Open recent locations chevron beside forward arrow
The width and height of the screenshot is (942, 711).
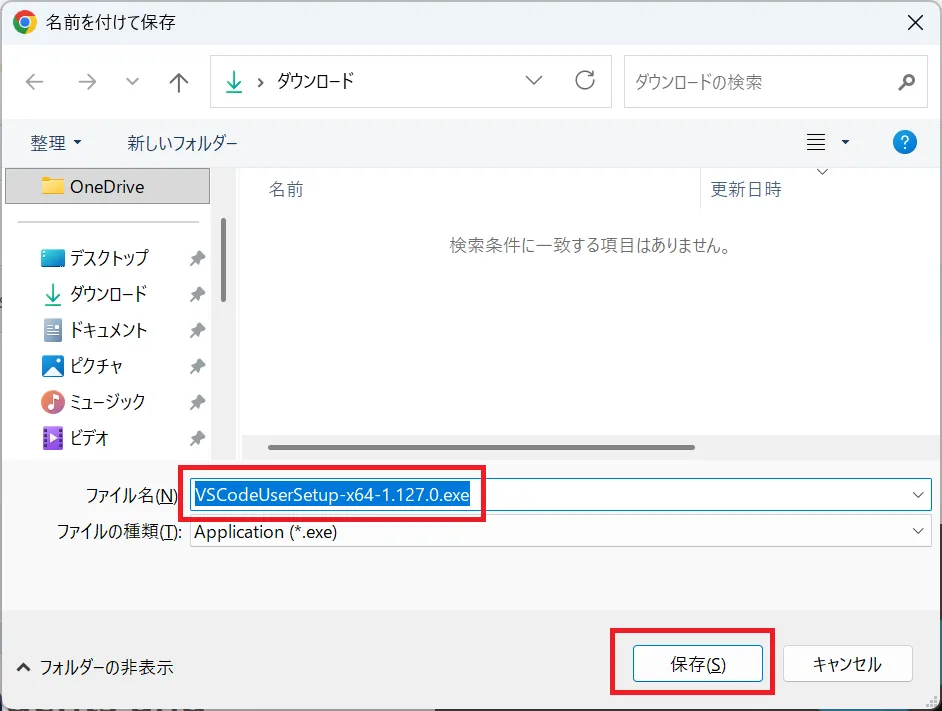(132, 82)
